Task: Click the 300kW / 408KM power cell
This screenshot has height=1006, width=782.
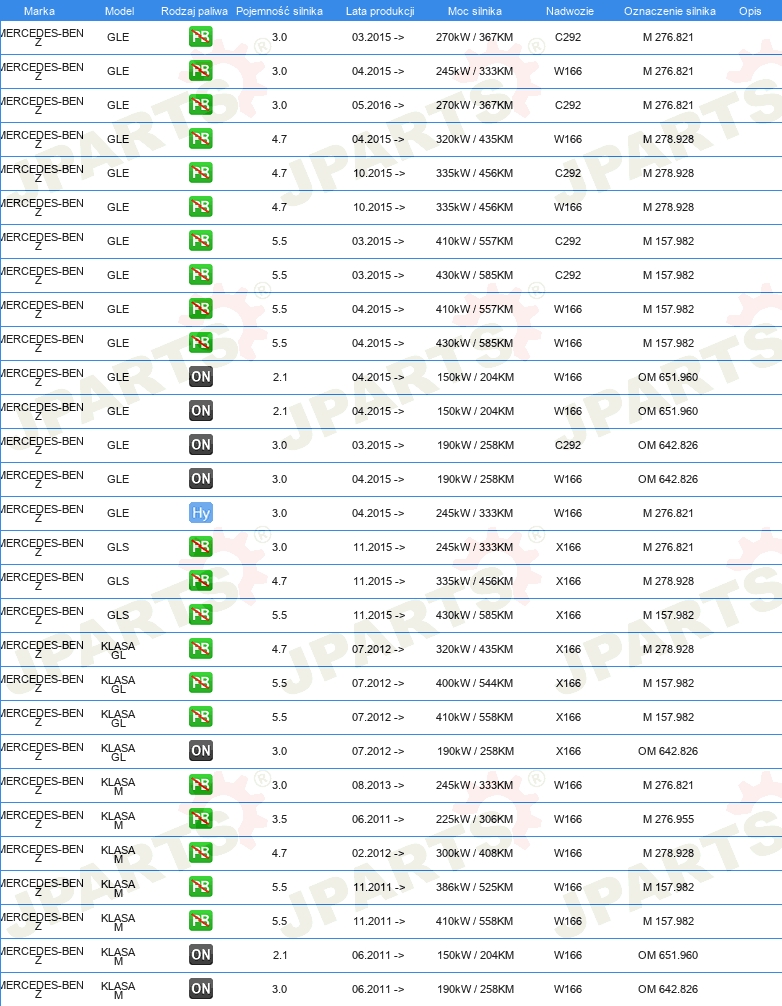Action: tap(474, 853)
